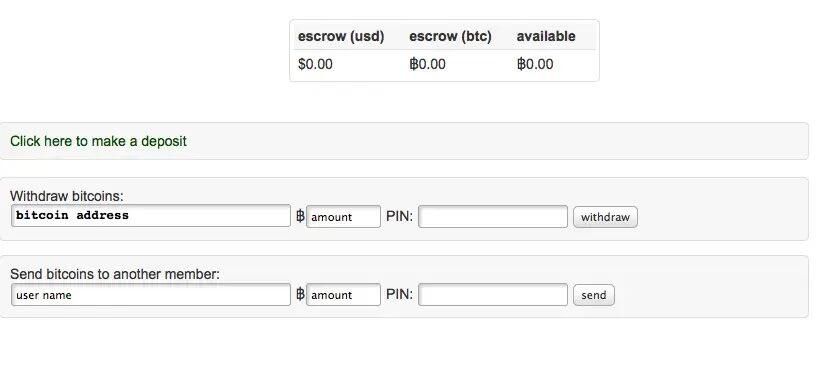
Task: Click the available column header
Action: (x=546, y=36)
